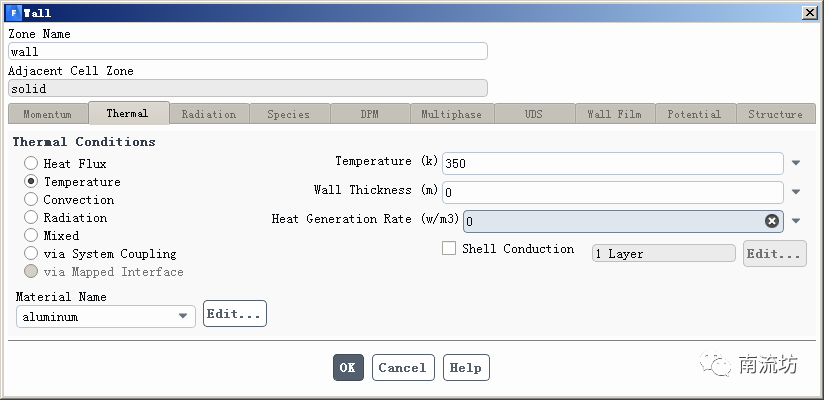The width and height of the screenshot is (824, 400).
Task: Open Help for wall settings
Action: click(x=465, y=367)
